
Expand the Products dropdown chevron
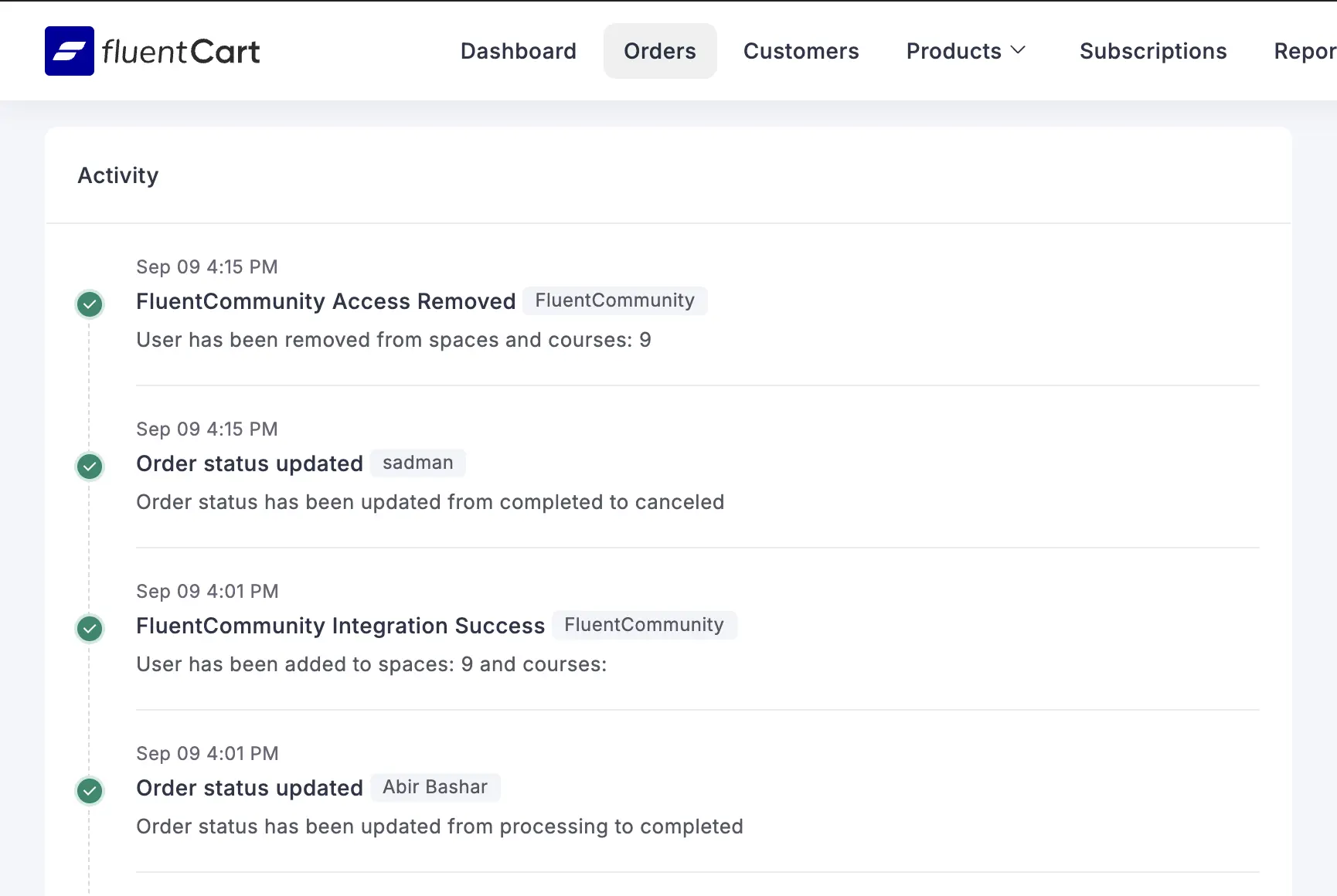(1019, 50)
